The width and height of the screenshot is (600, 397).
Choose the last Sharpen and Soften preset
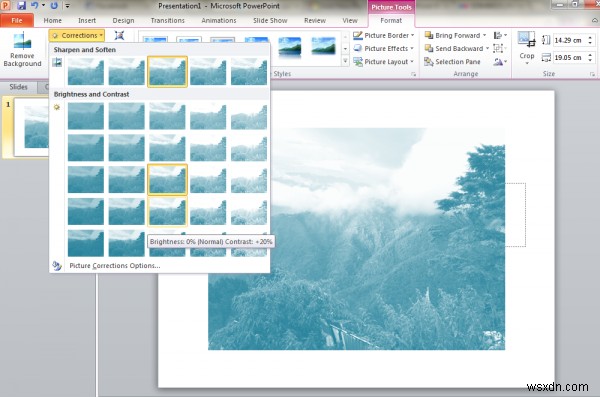(249, 72)
